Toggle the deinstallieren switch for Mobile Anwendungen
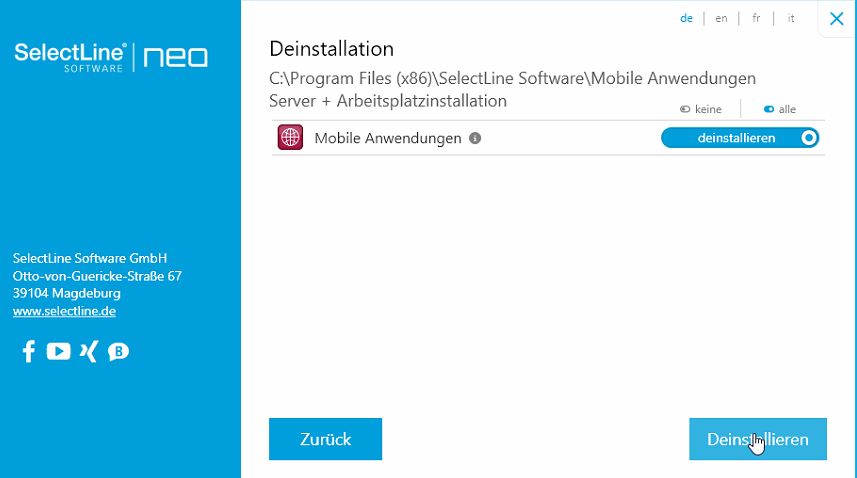The height and width of the screenshot is (478, 857). pos(740,138)
